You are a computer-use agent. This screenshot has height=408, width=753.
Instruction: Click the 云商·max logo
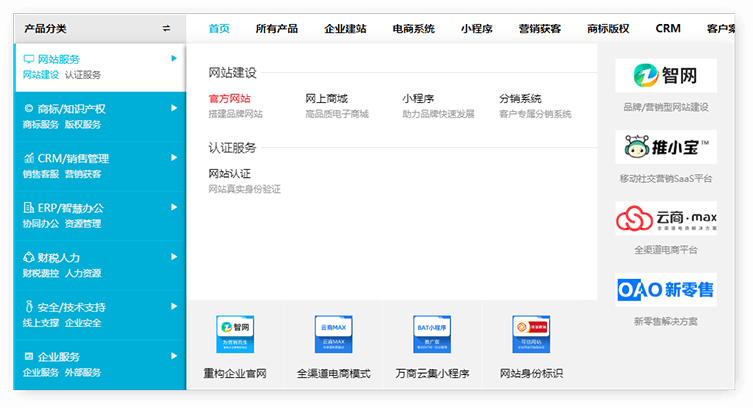(666, 219)
